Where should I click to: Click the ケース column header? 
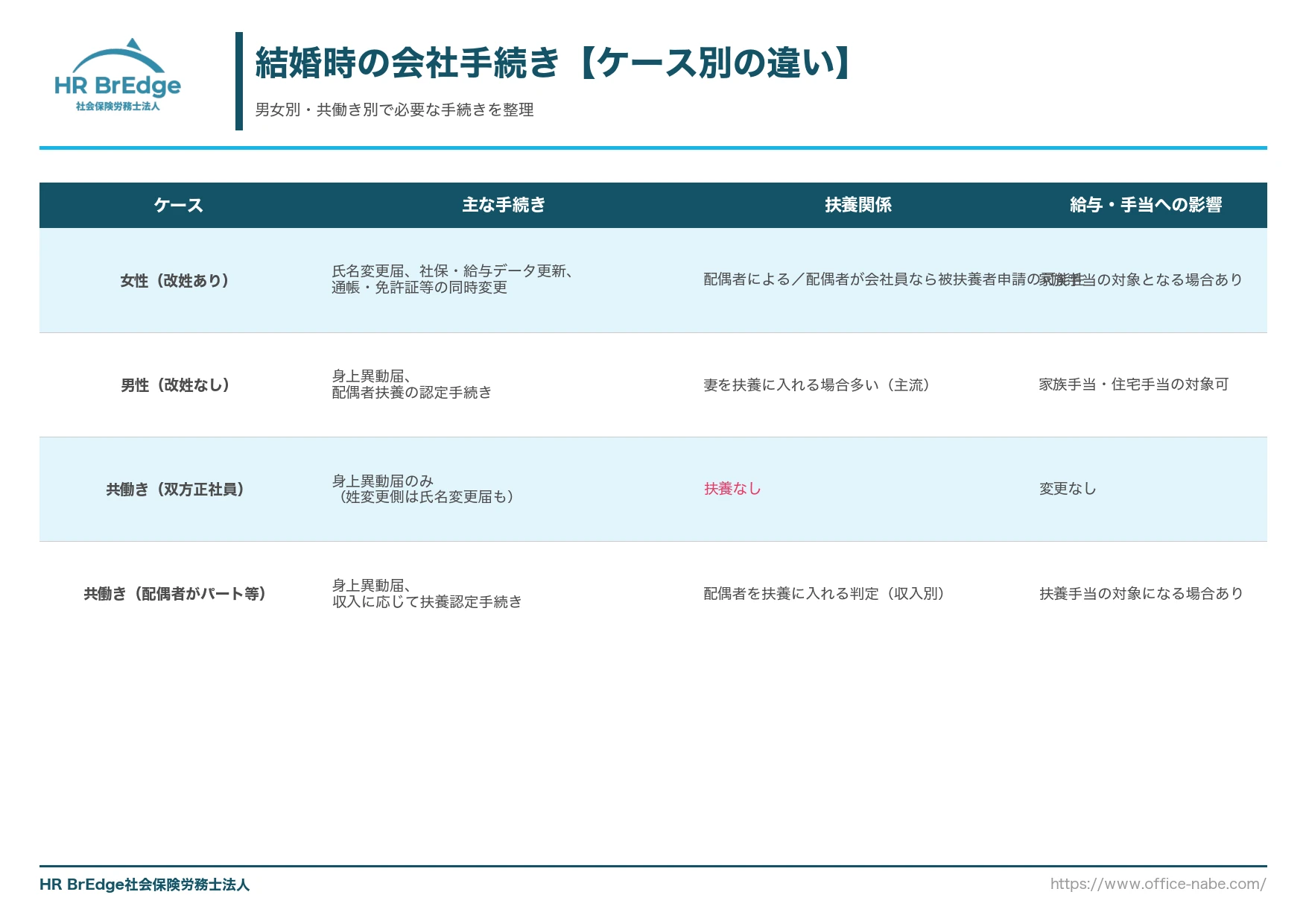tap(178, 206)
